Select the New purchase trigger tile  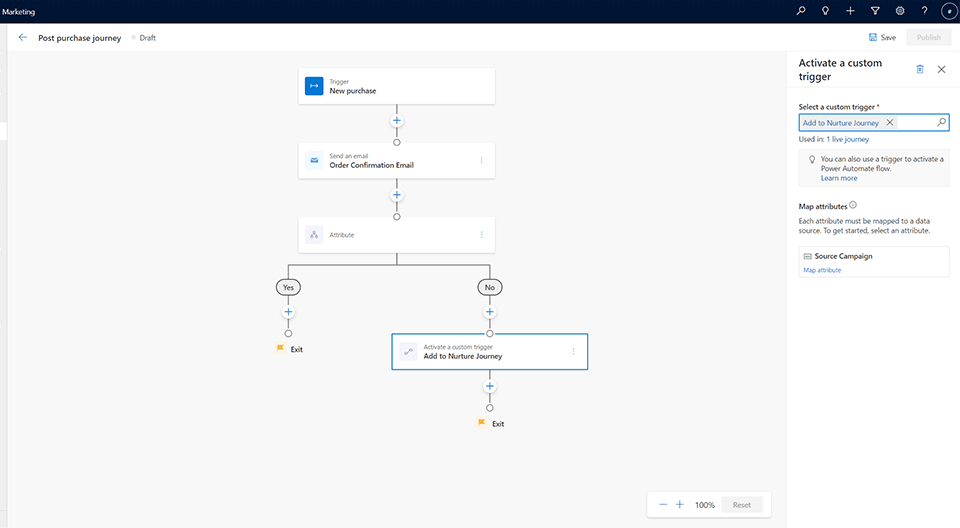click(x=396, y=86)
